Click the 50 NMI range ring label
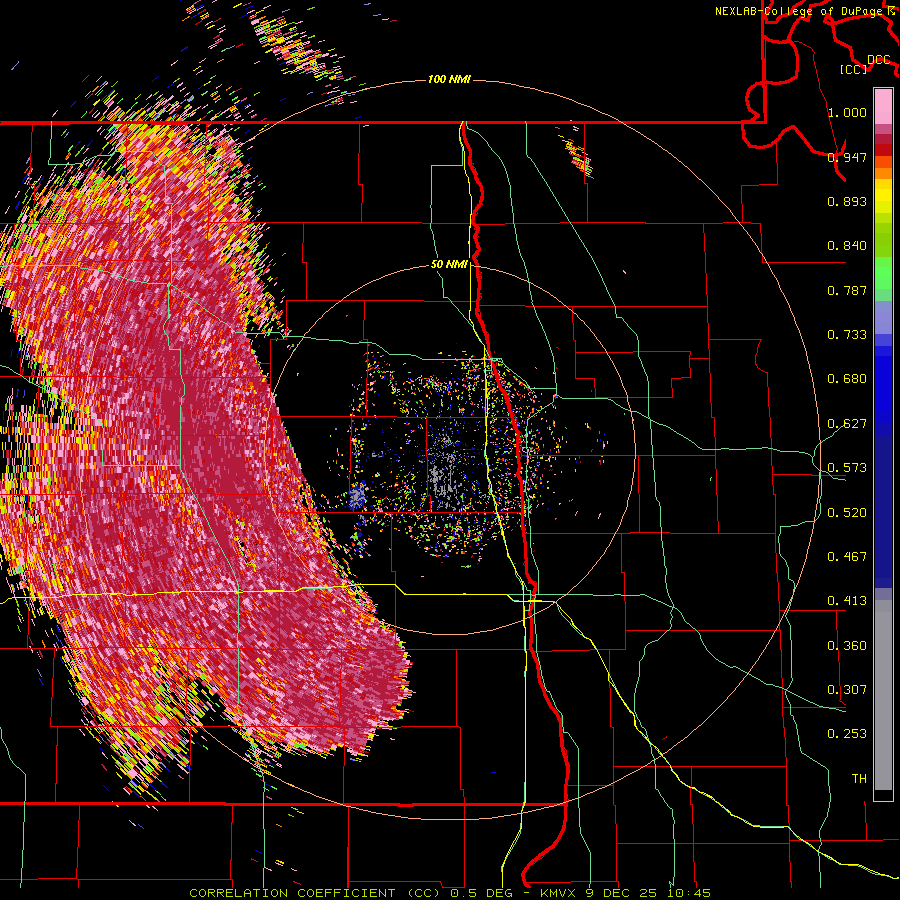 click(449, 264)
